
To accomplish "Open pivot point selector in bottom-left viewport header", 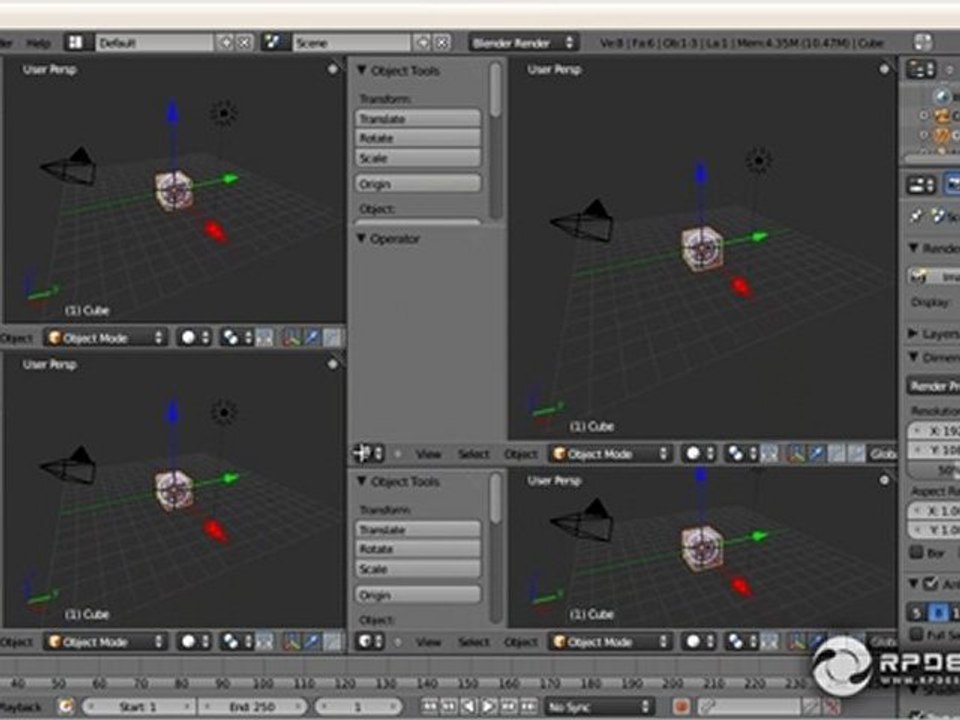I will [235, 642].
